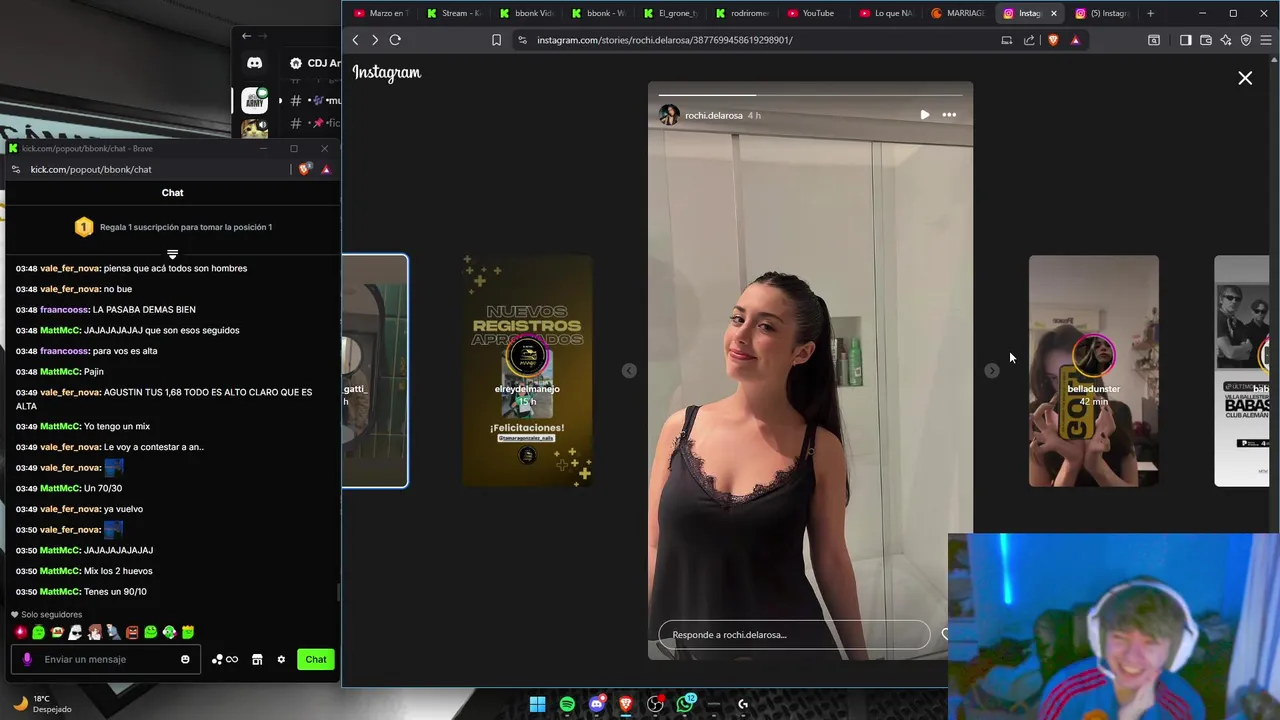Viewport: 1280px width, 720px height.
Task: Select the angry red face emote
Action: [132, 632]
